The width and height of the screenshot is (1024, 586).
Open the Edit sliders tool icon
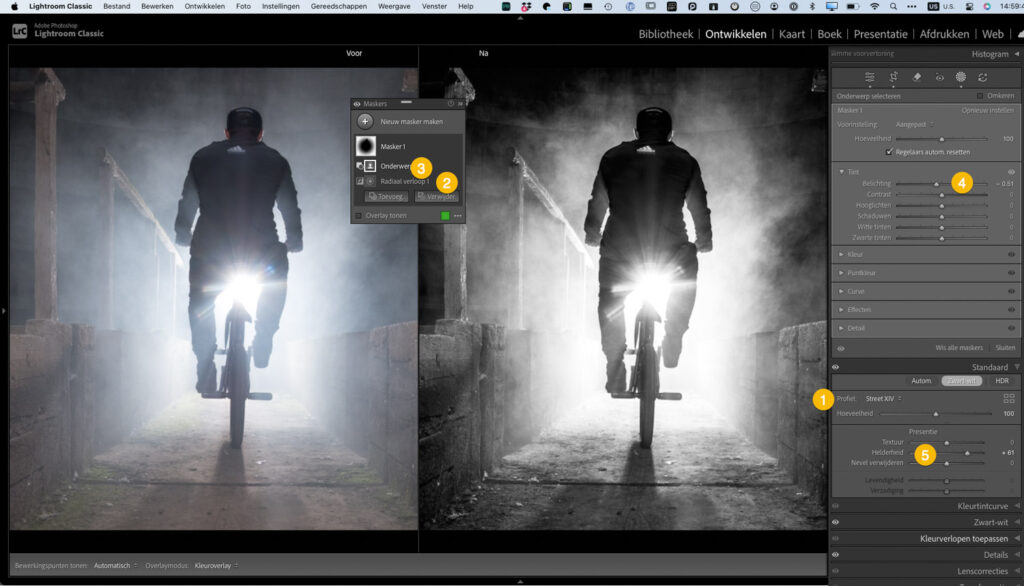[869, 77]
